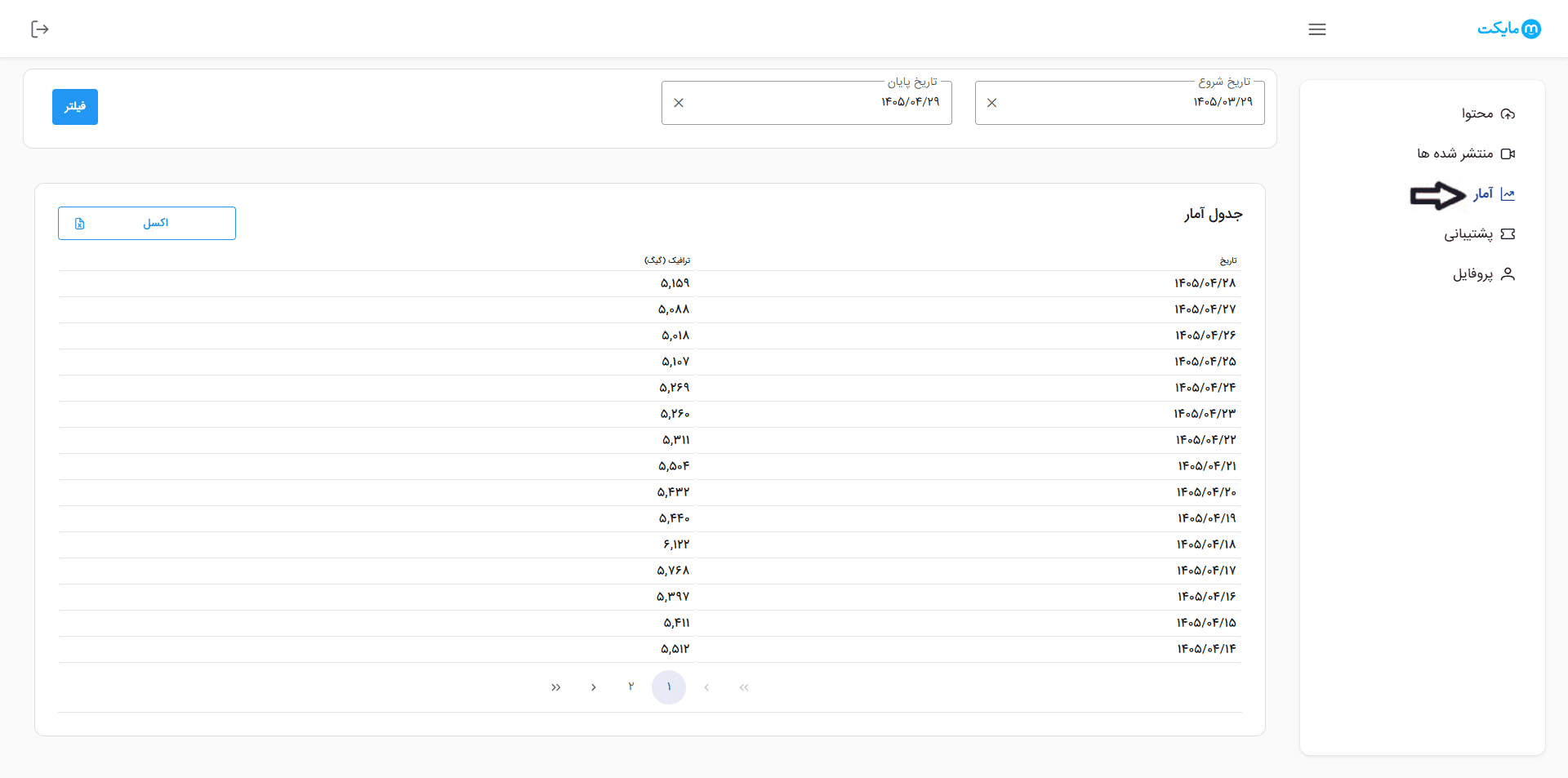Click the فیلتر button
Image resolution: width=1568 pixels, height=778 pixels.
pos(75,107)
